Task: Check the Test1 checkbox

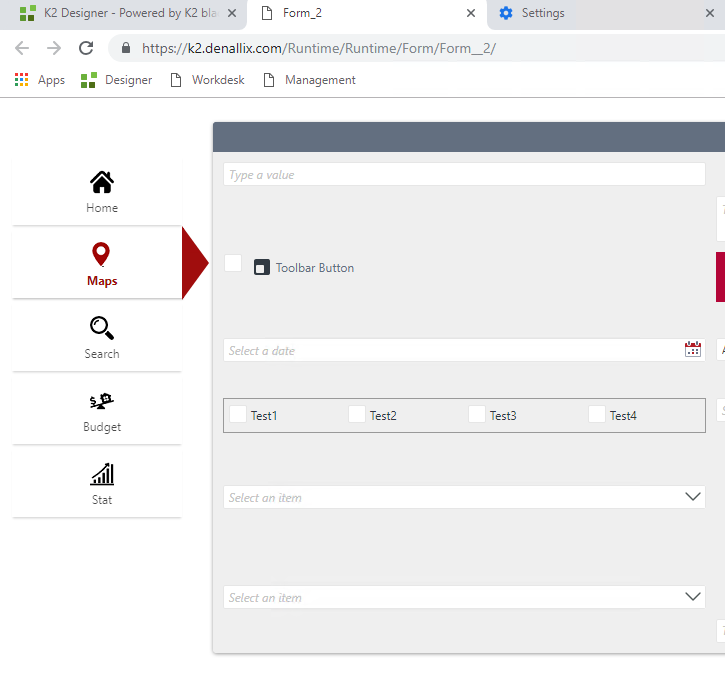Action: coord(239,414)
